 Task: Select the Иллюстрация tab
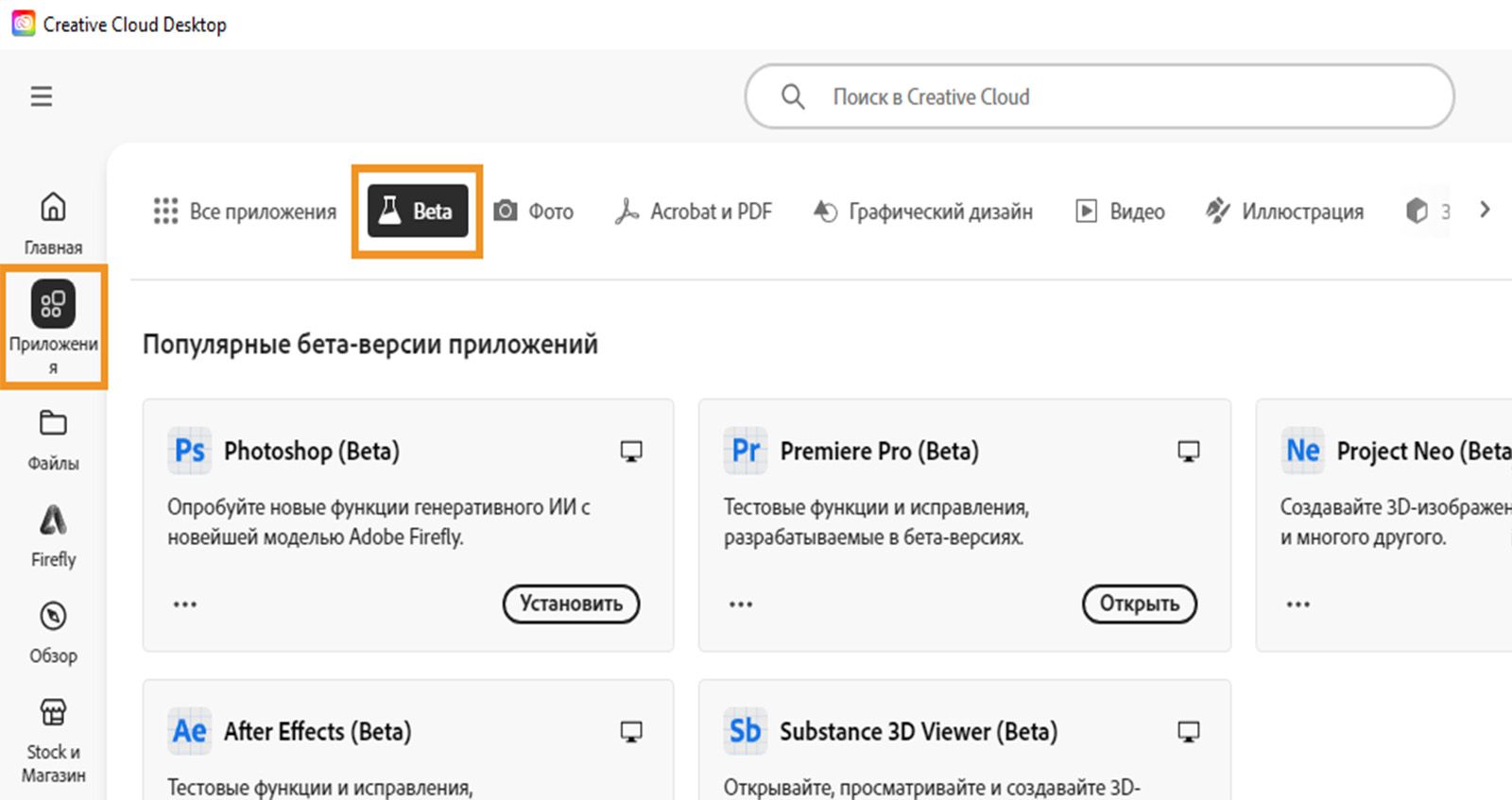pyautogui.click(x=1284, y=211)
